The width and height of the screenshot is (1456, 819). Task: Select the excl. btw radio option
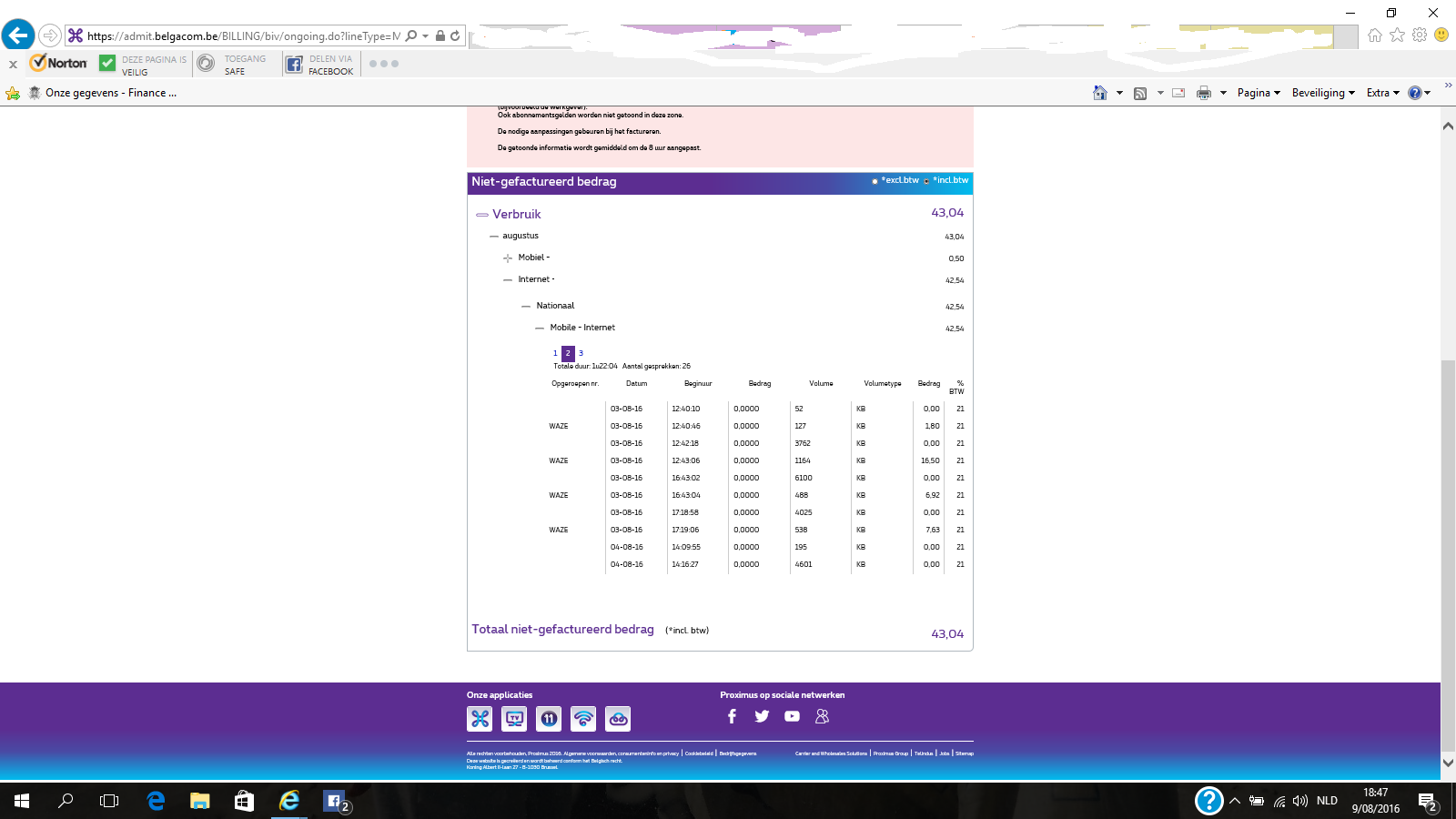[875, 181]
